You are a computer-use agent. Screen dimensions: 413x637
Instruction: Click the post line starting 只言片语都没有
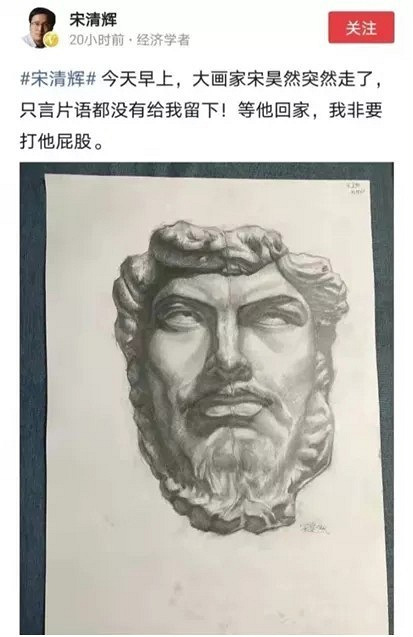click(x=201, y=110)
